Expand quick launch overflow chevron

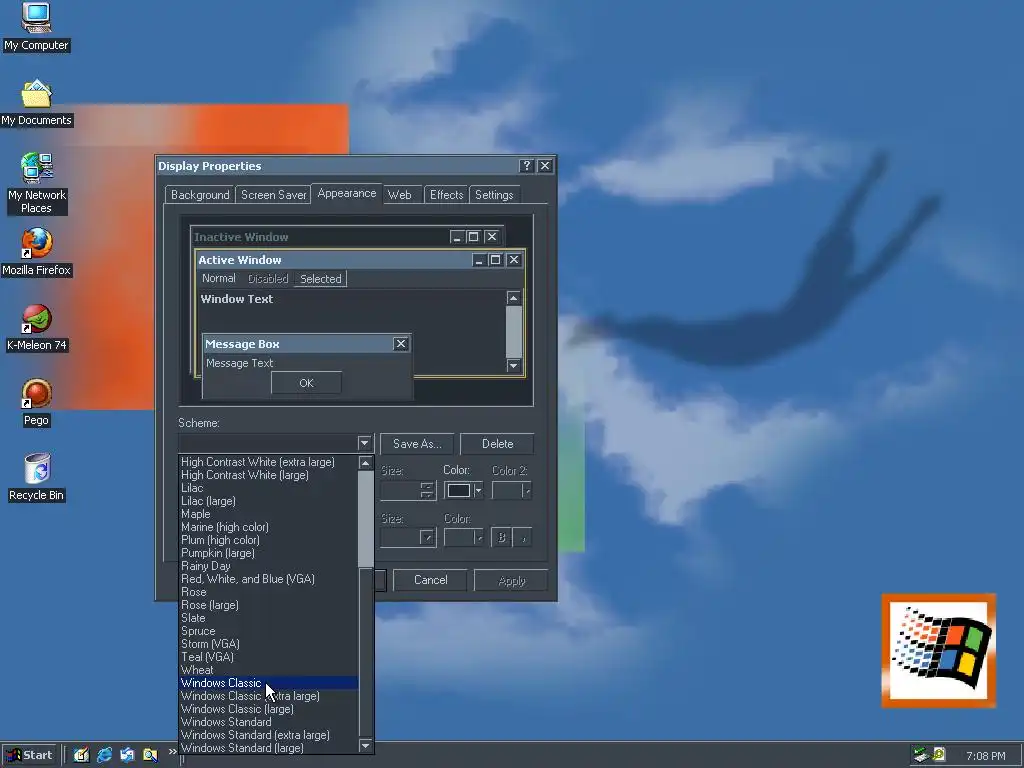172,752
